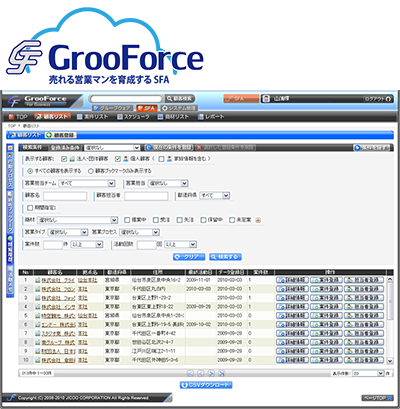Open 担当者登録 for row 9
Image resolution: width=400 pixels, height=409 pixels.
(x=364, y=351)
